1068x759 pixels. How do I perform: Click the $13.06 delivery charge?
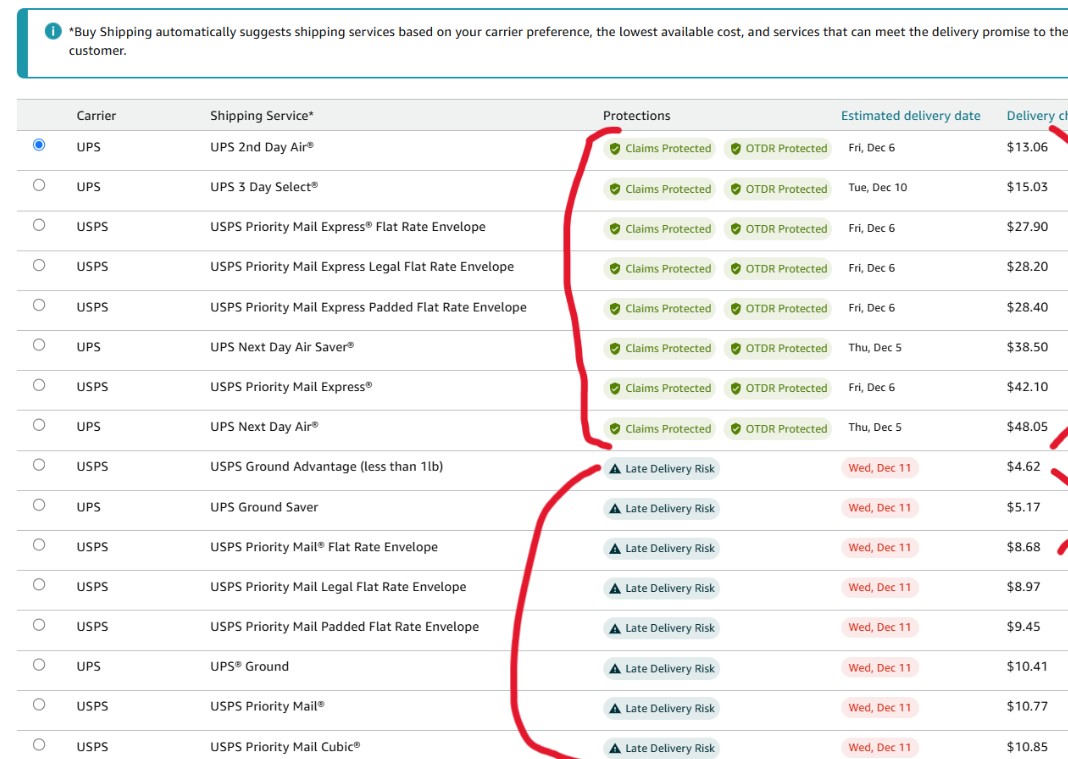tap(1027, 147)
